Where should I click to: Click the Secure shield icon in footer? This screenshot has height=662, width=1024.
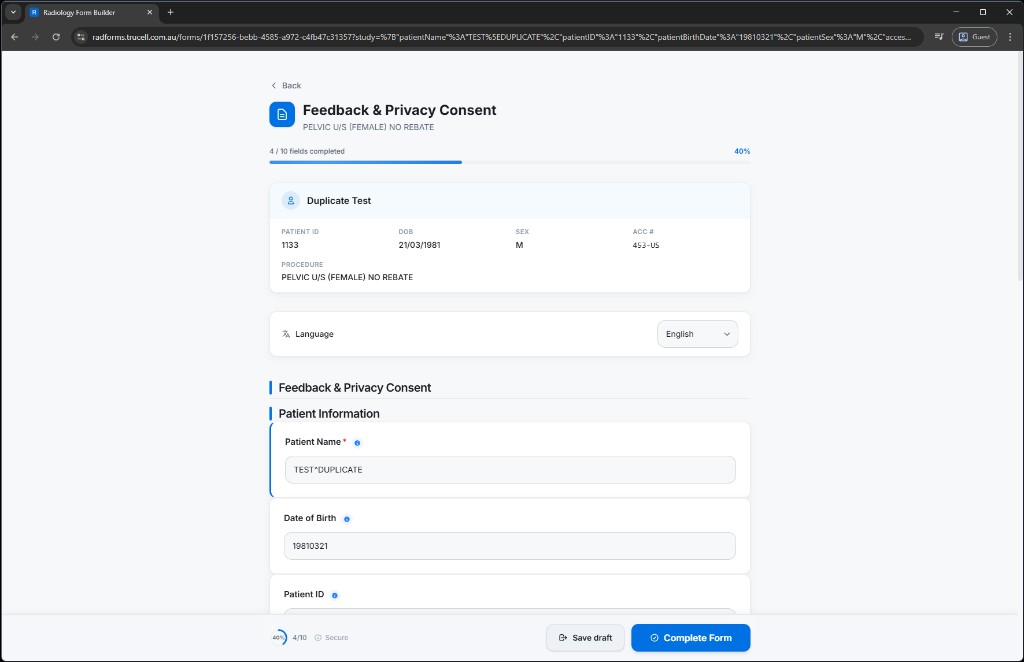pyautogui.click(x=318, y=638)
